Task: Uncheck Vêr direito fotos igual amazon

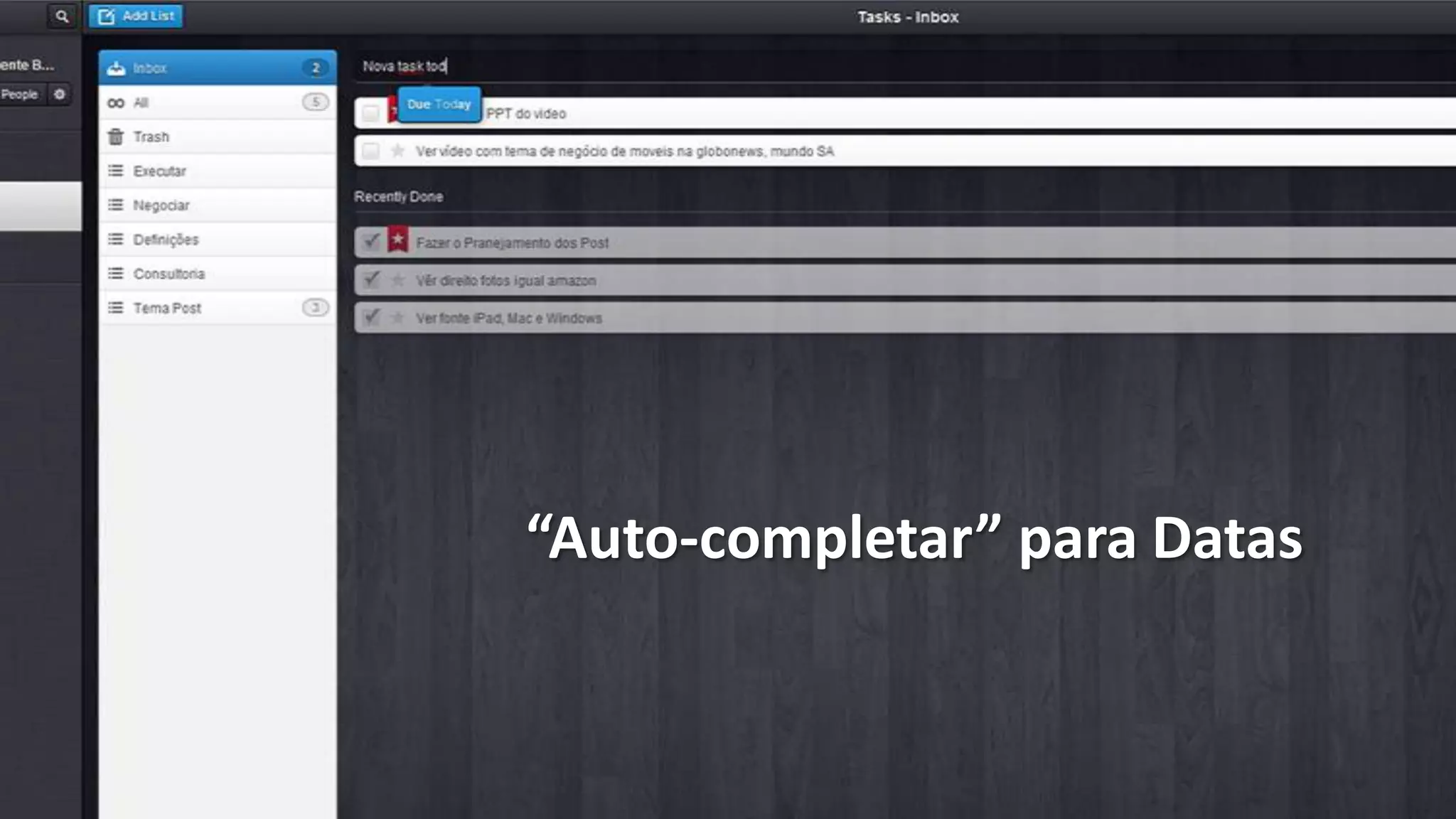Action: pos(370,279)
